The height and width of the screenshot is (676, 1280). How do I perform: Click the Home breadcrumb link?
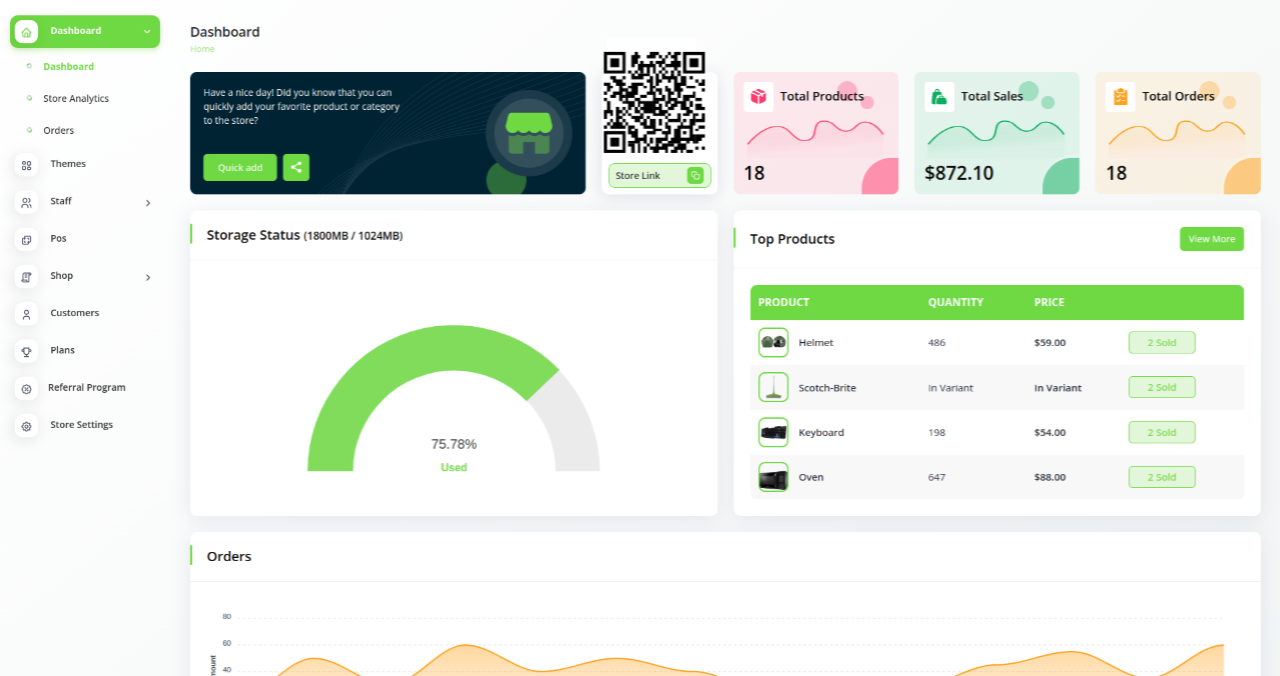(x=202, y=49)
